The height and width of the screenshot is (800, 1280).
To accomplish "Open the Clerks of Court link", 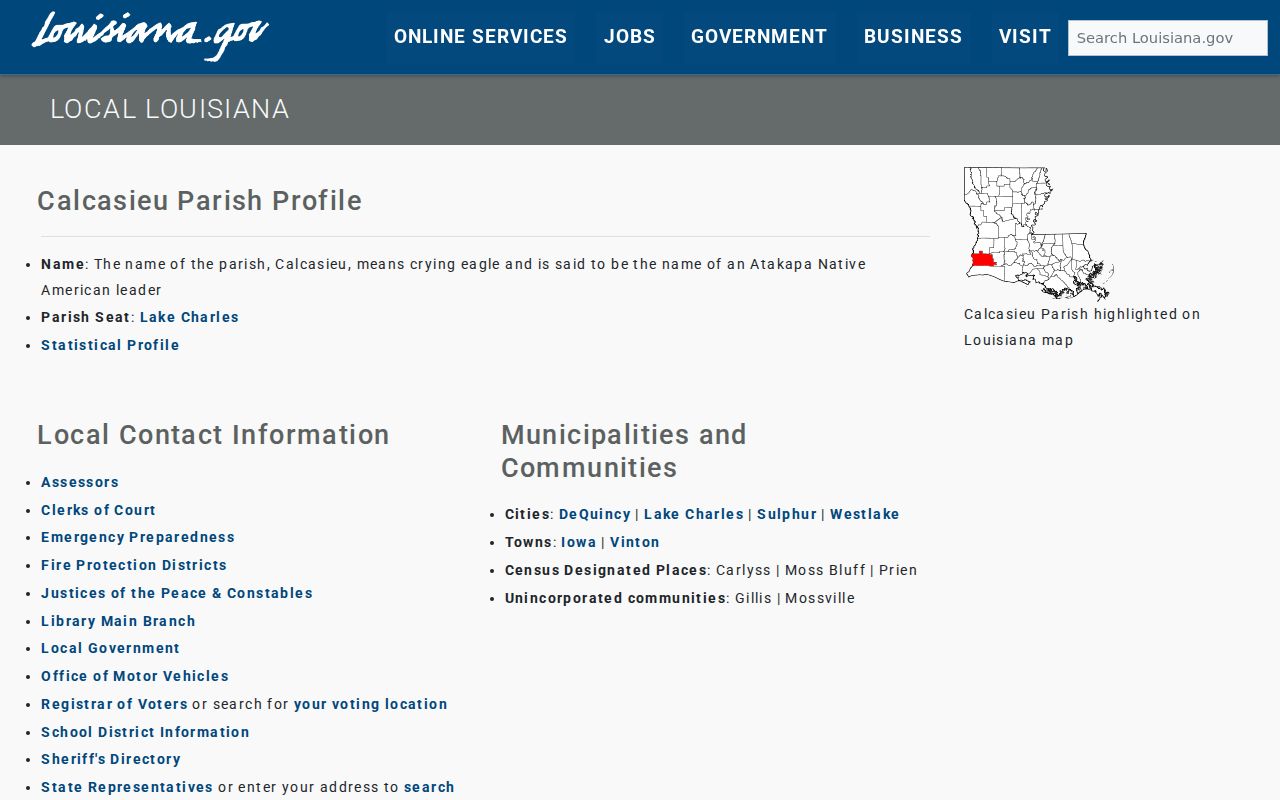I will (98, 510).
